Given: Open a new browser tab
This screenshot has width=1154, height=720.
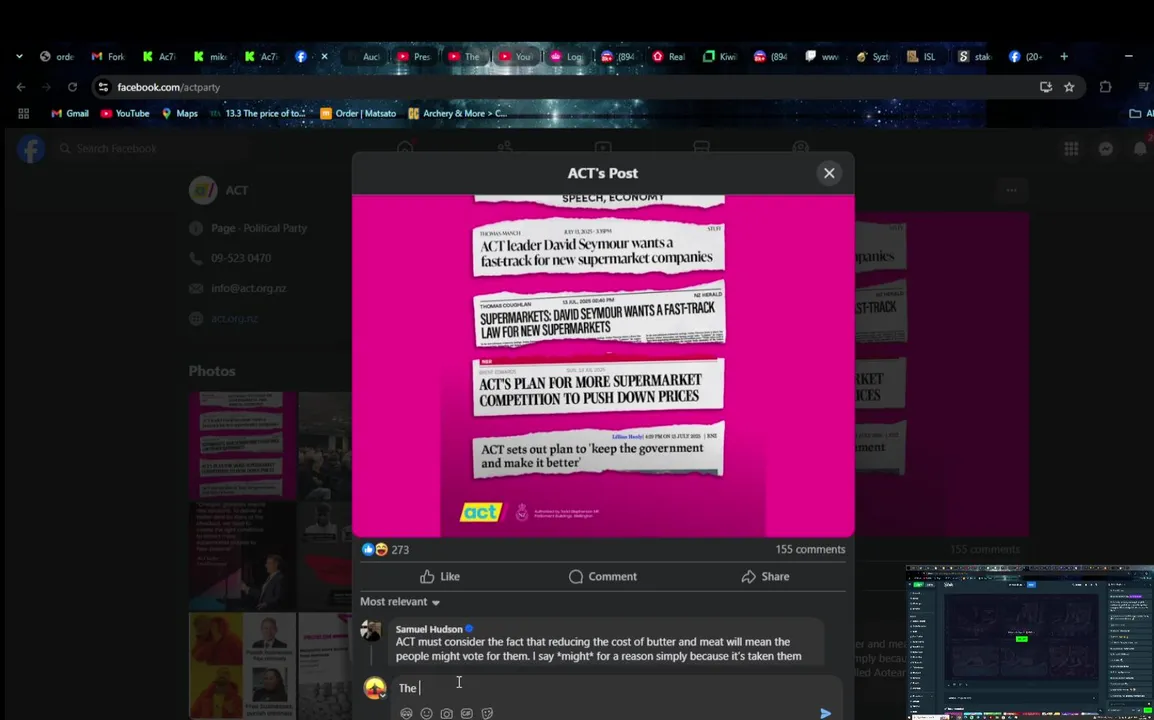Looking at the screenshot, I should point(1063,57).
